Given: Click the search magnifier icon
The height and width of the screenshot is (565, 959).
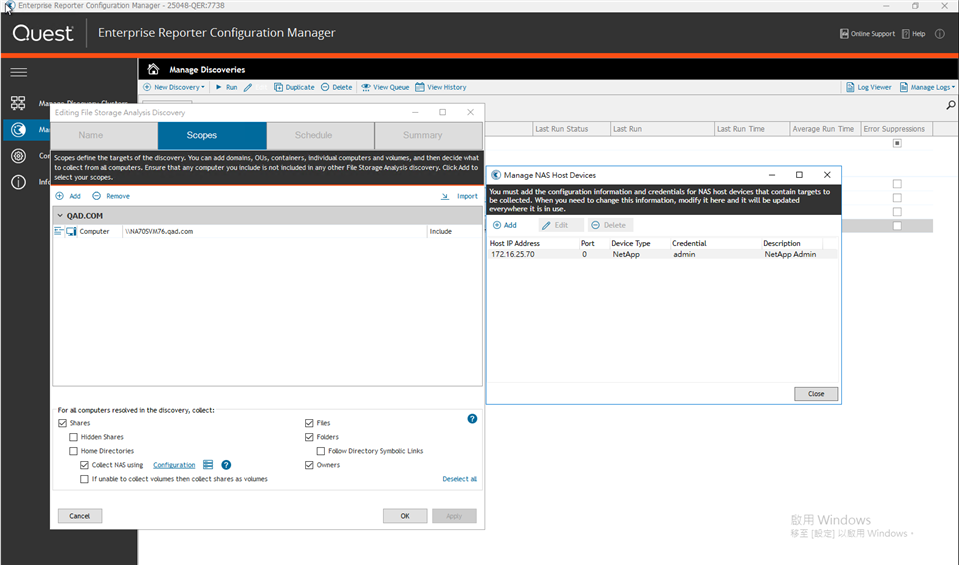Looking at the screenshot, I should (x=950, y=105).
